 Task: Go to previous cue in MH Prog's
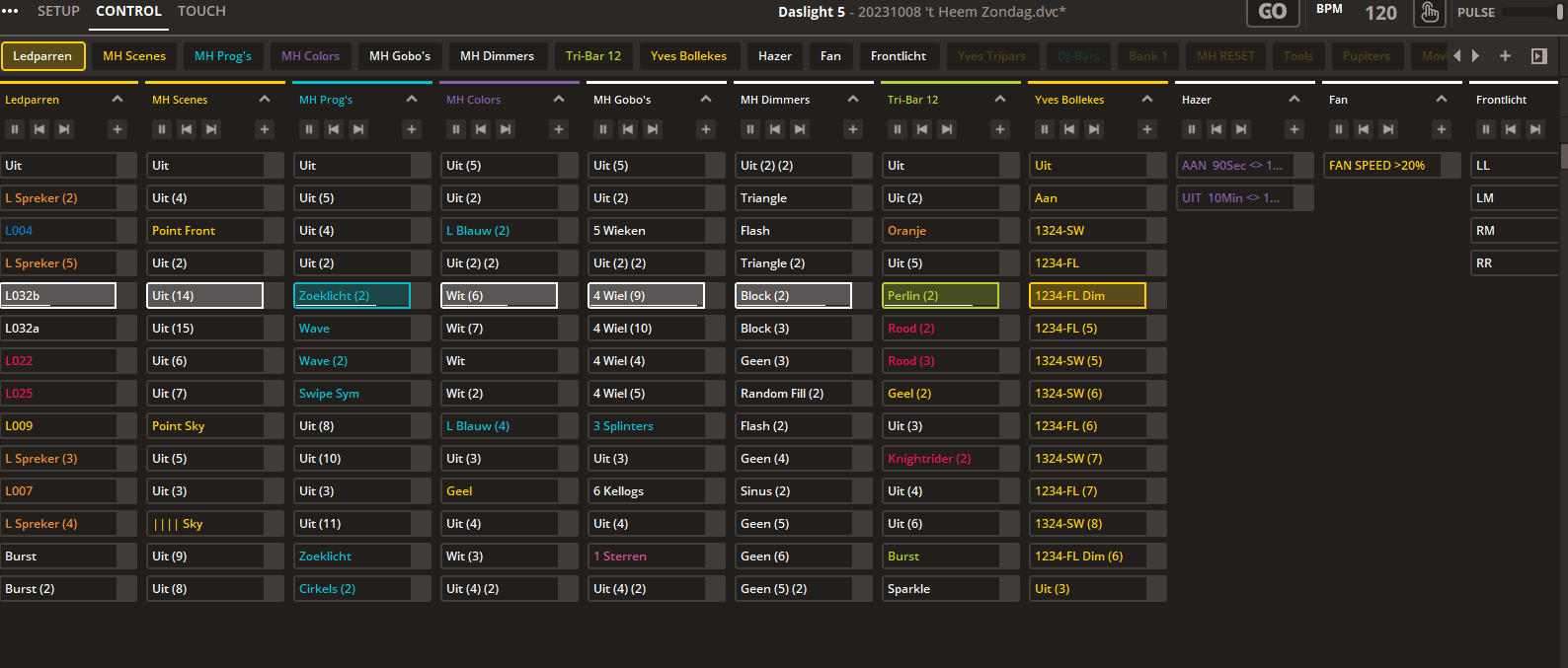point(334,129)
